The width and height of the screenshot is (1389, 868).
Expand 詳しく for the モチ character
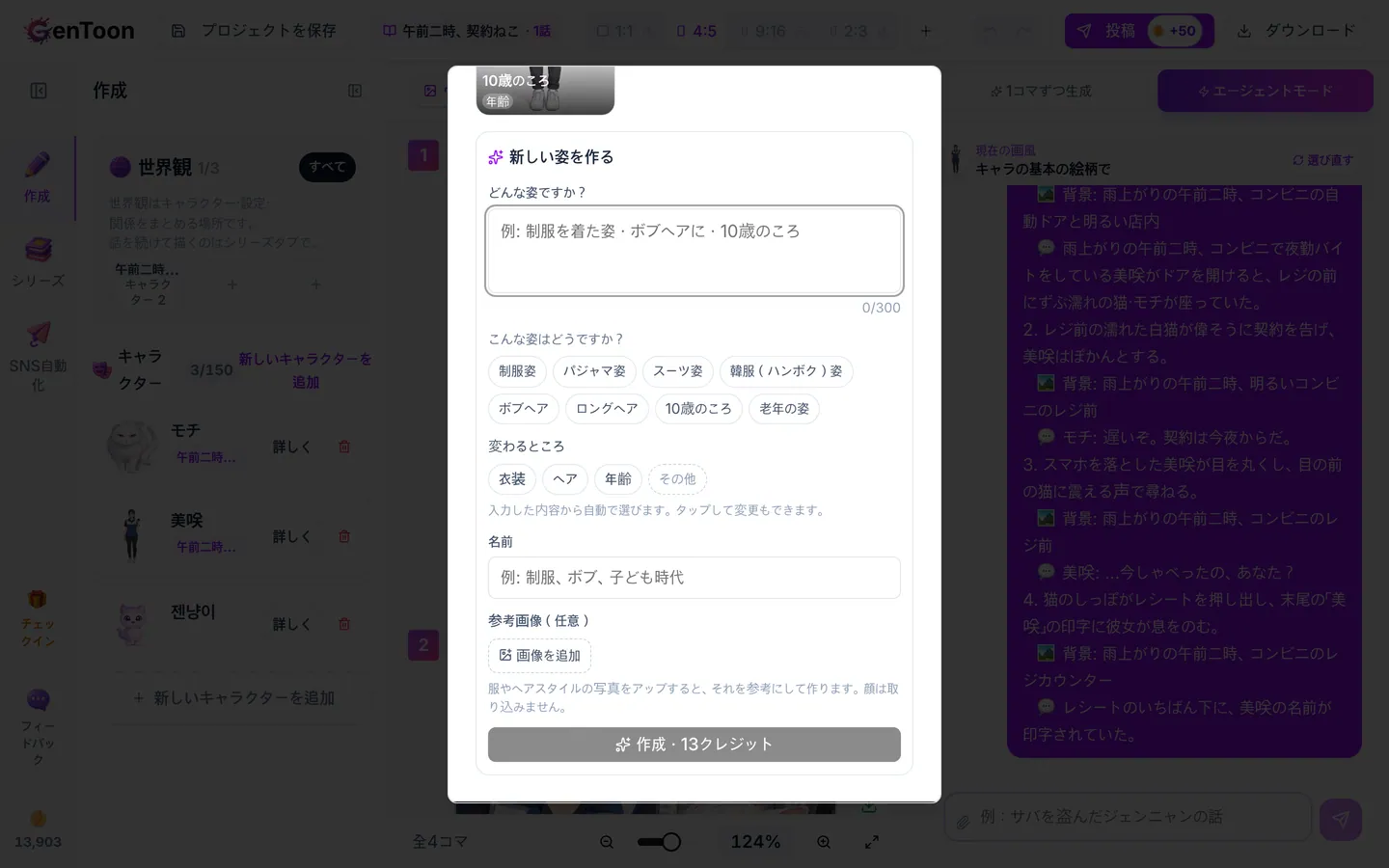point(291,447)
